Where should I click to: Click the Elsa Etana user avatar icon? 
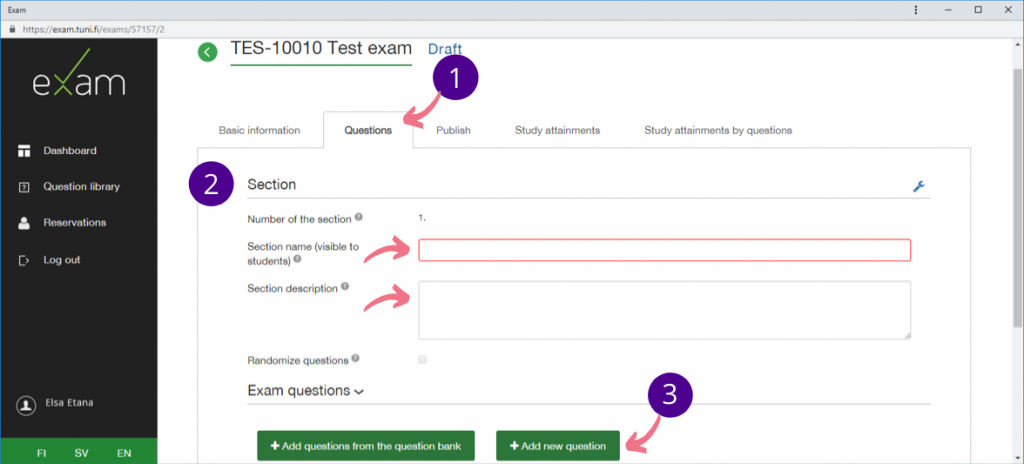click(x=26, y=405)
